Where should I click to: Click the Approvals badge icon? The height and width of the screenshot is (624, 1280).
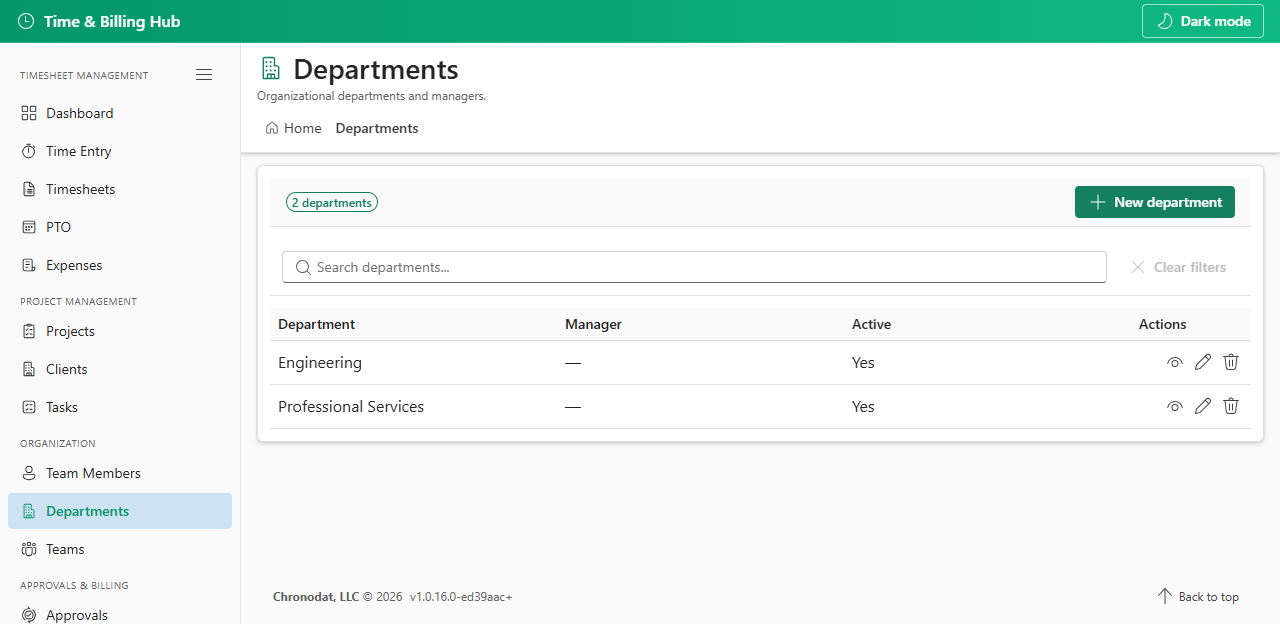point(29,615)
